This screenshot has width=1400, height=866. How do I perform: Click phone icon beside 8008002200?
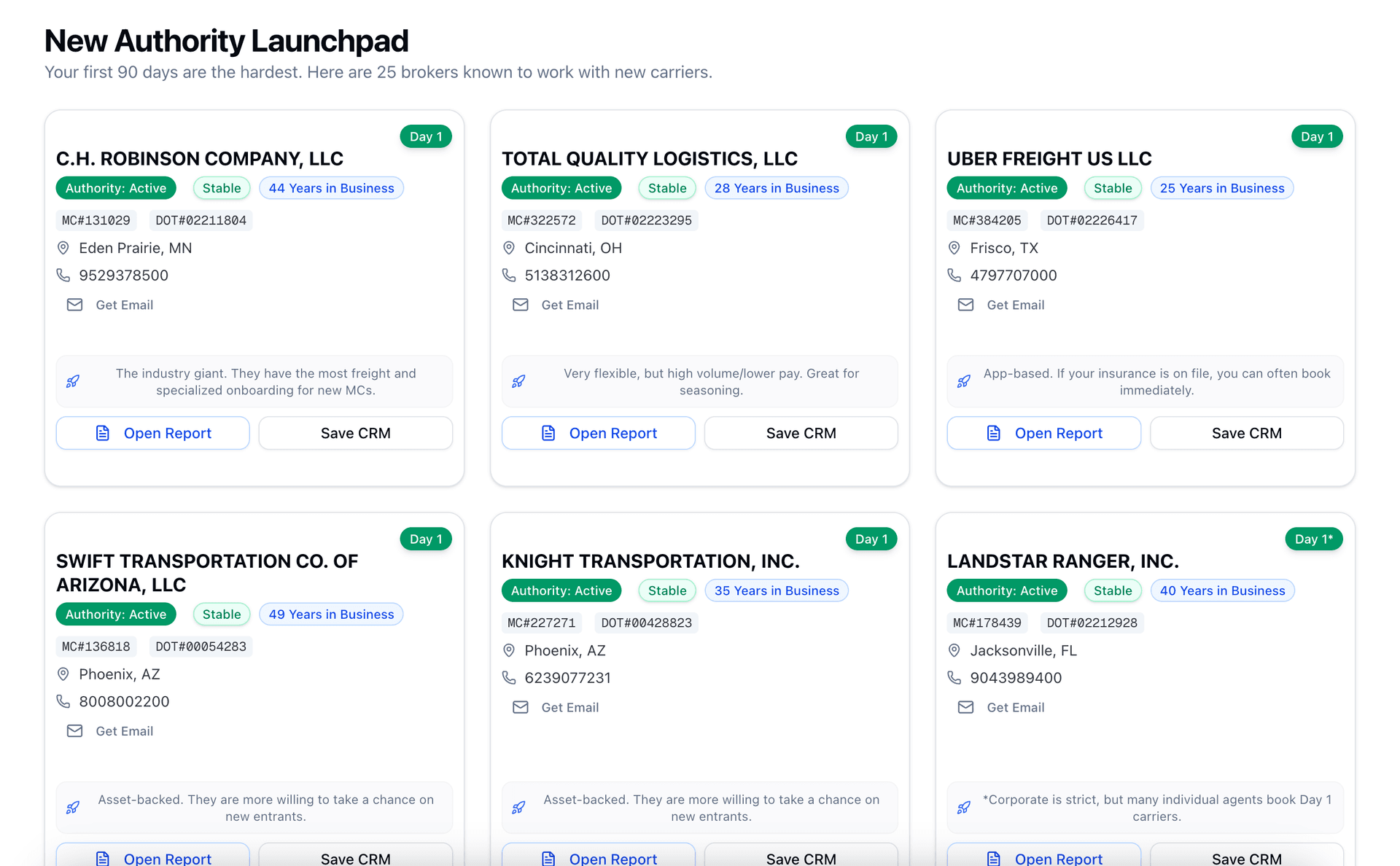(x=63, y=701)
